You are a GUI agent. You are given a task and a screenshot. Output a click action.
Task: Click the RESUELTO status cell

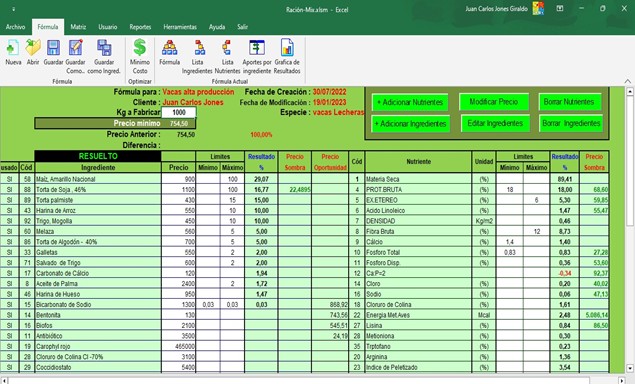pos(98,156)
